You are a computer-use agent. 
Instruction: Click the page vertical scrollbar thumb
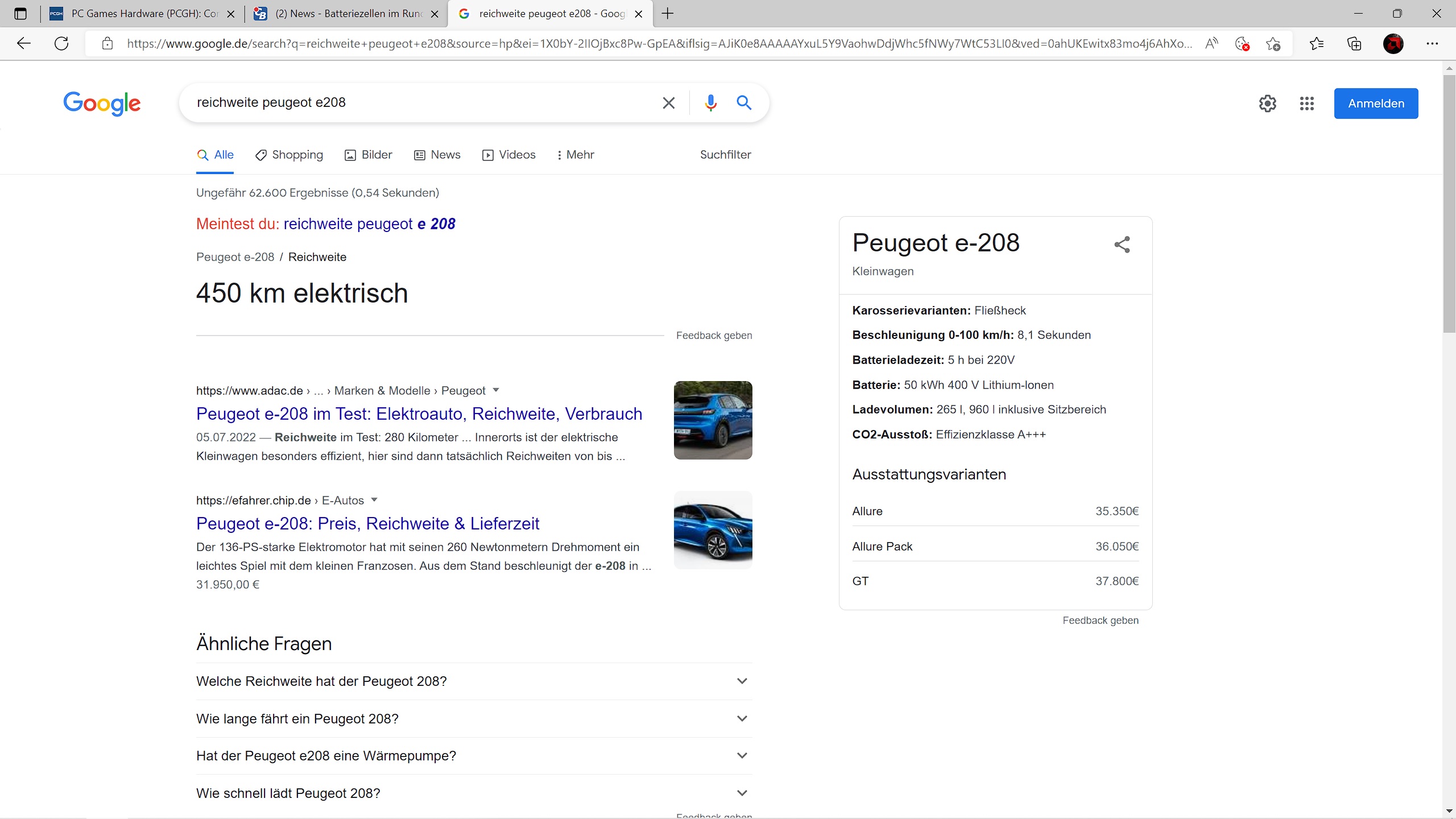point(1449,205)
